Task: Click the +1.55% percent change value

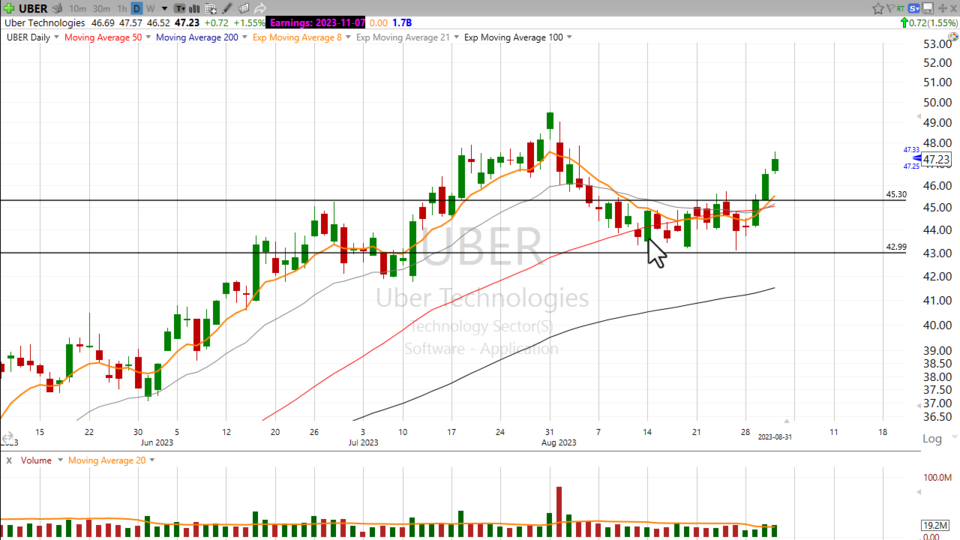Action: pos(249,23)
